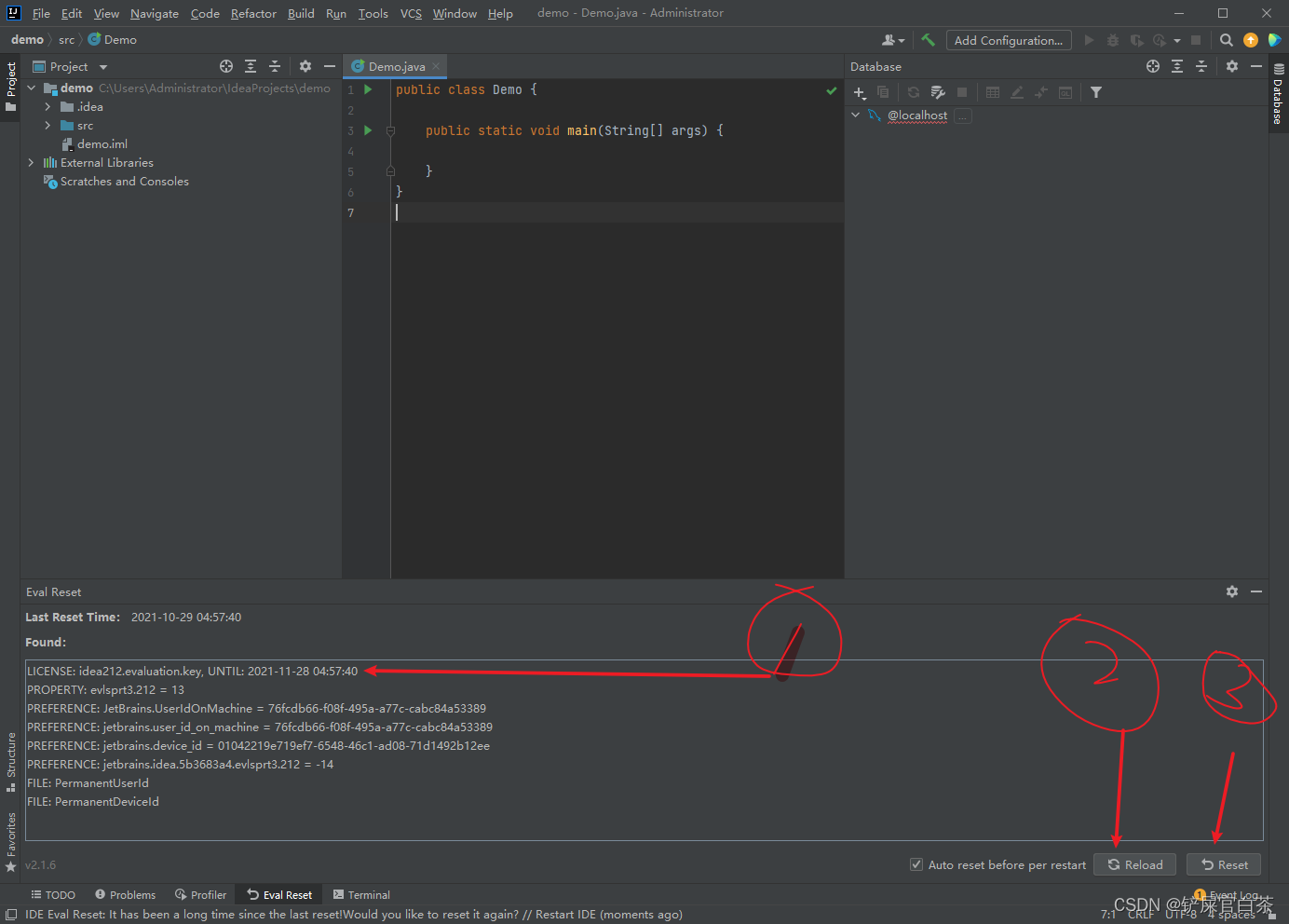Click the Jump to source icon in Database toolbar
The width and height of the screenshot is (1289, 924).
1041,92
